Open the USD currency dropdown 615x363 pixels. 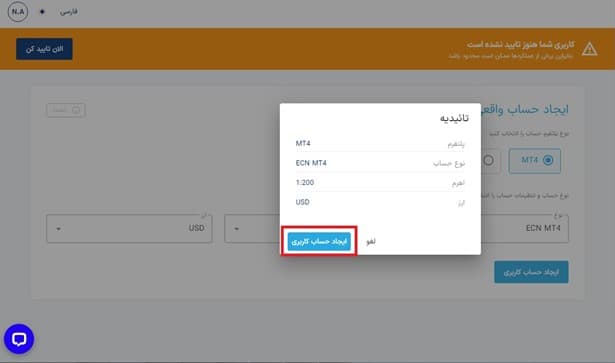point(129,229)
